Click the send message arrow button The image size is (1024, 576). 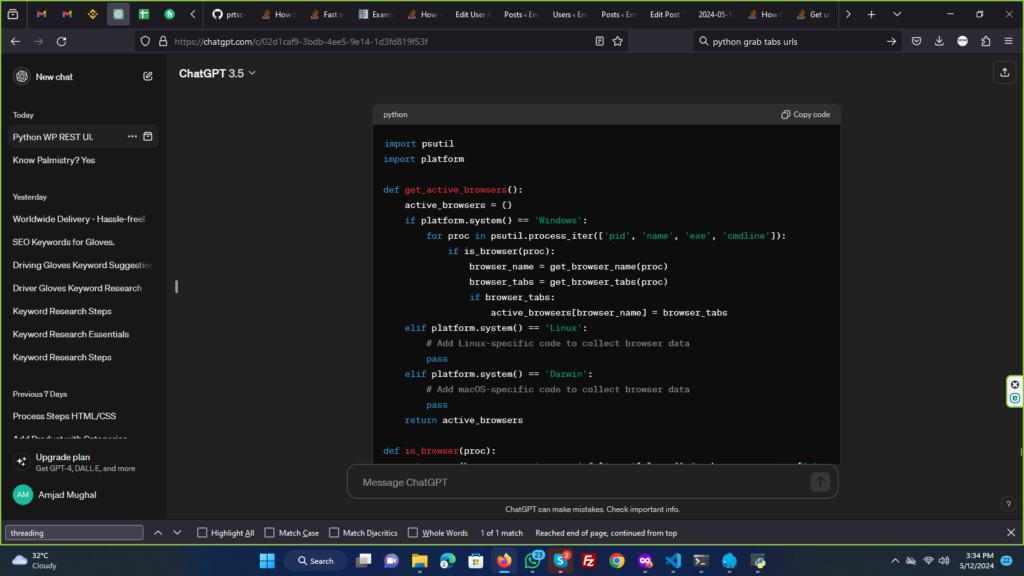pos(820,482)
